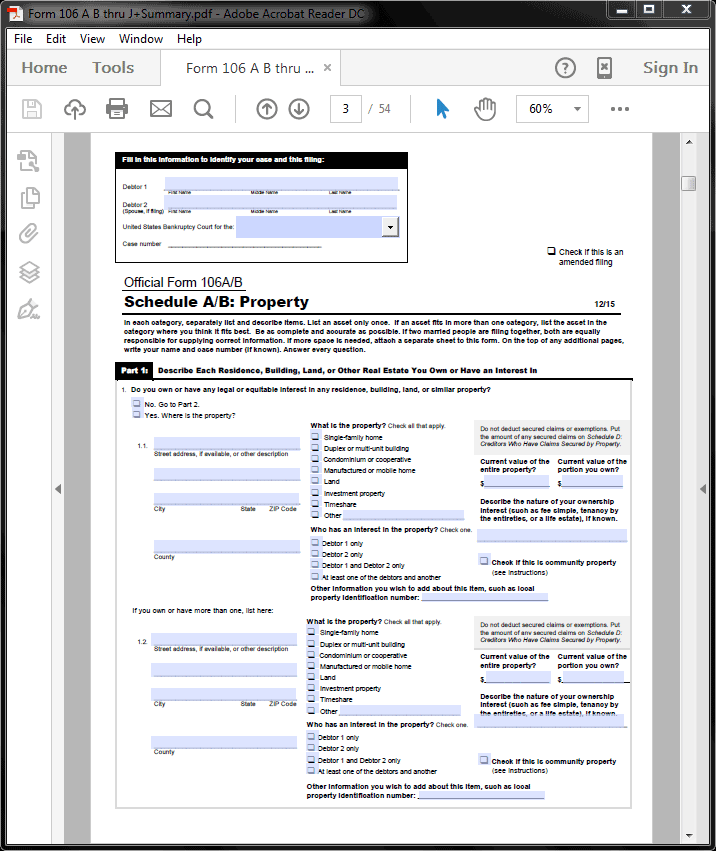Viewport: 716px width, 851px height.
Task: Click the cloud upload icon
Action: pyautogui.click(x=74, y=109)
